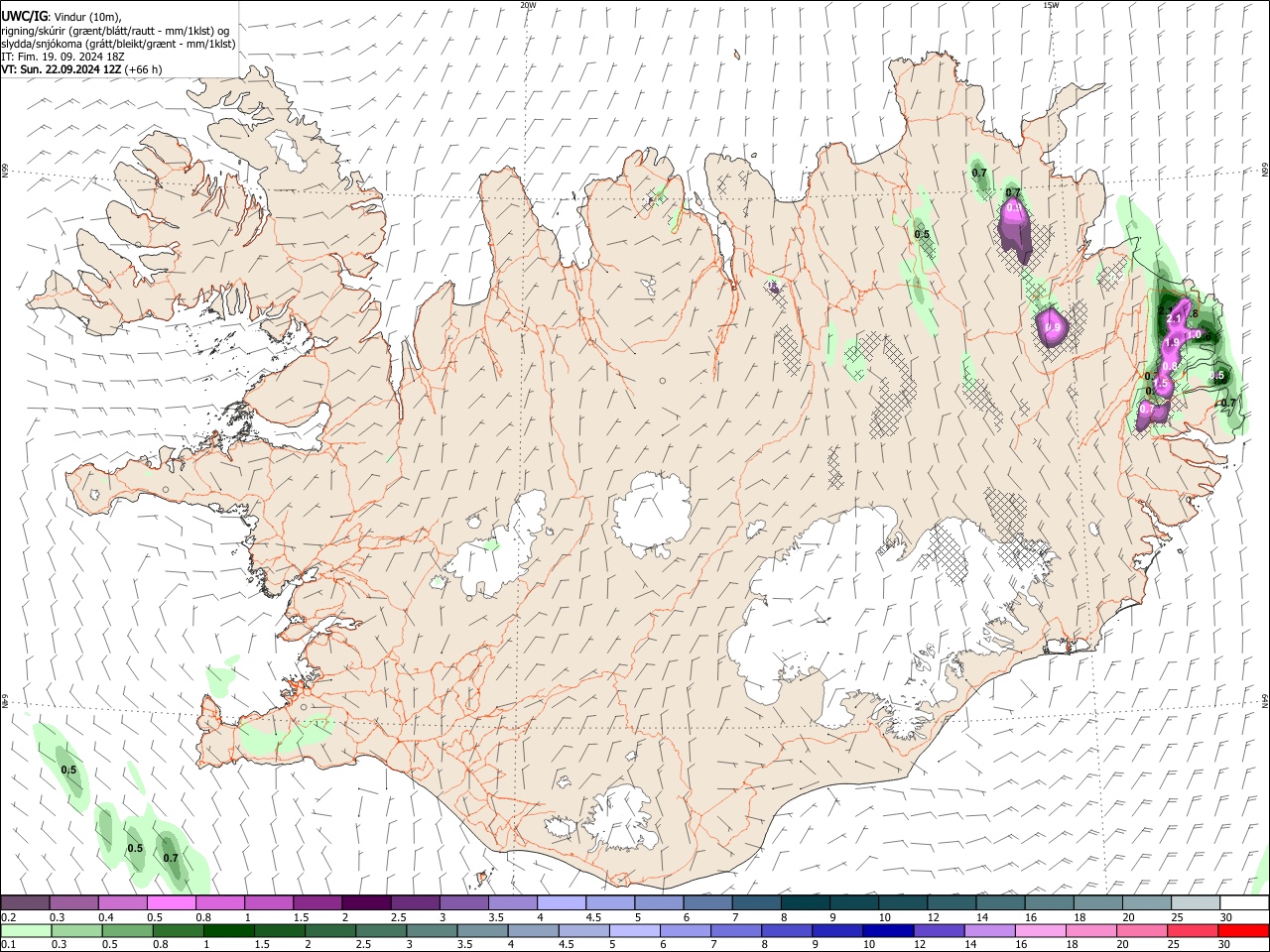Viewport: 1270px width, 952px height.
Task: Select the darkest green swatch in the lower scale
Action: (x=227, y=931)
